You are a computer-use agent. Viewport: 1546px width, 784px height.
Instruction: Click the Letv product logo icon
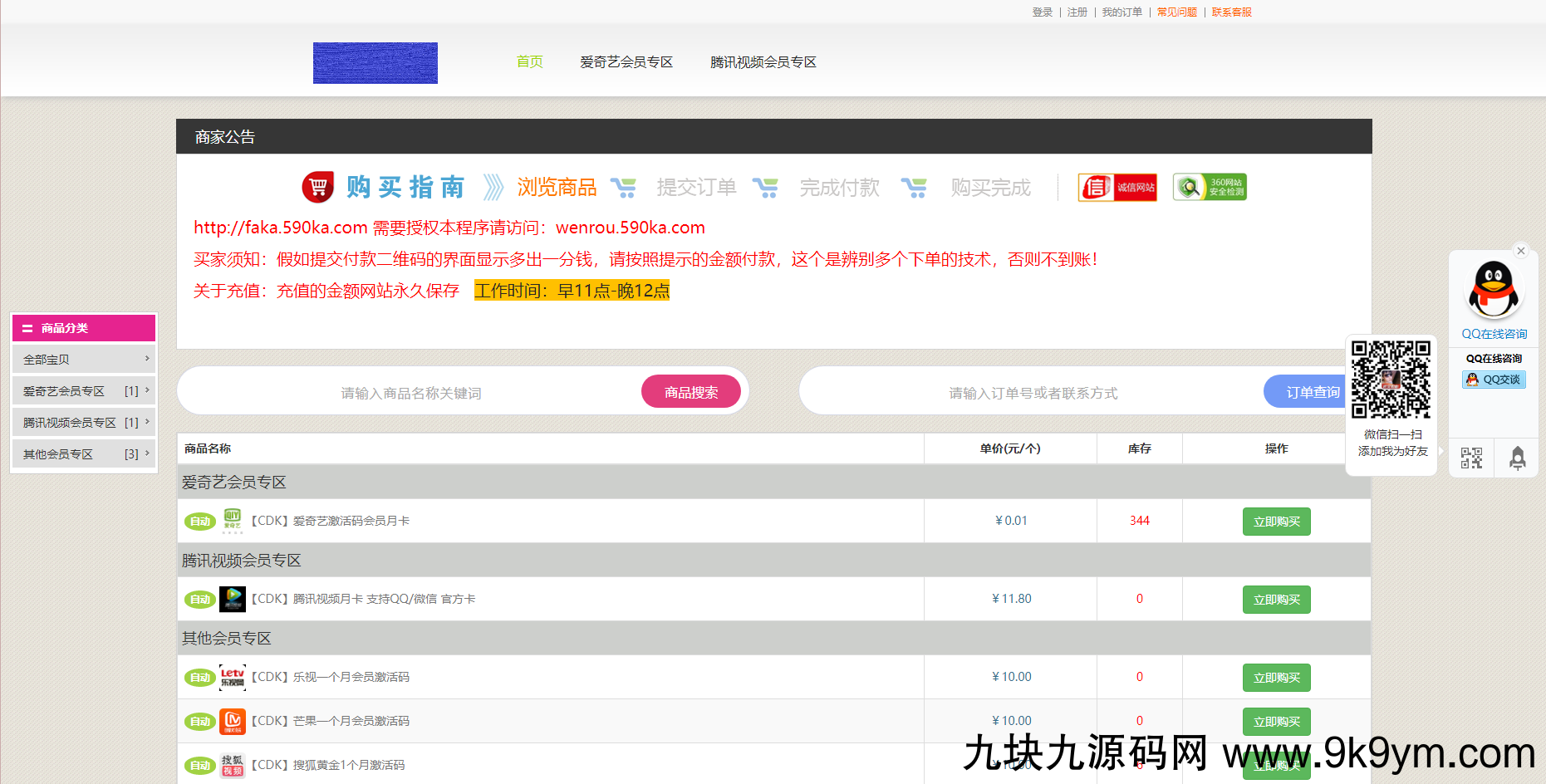click(233, 677)
